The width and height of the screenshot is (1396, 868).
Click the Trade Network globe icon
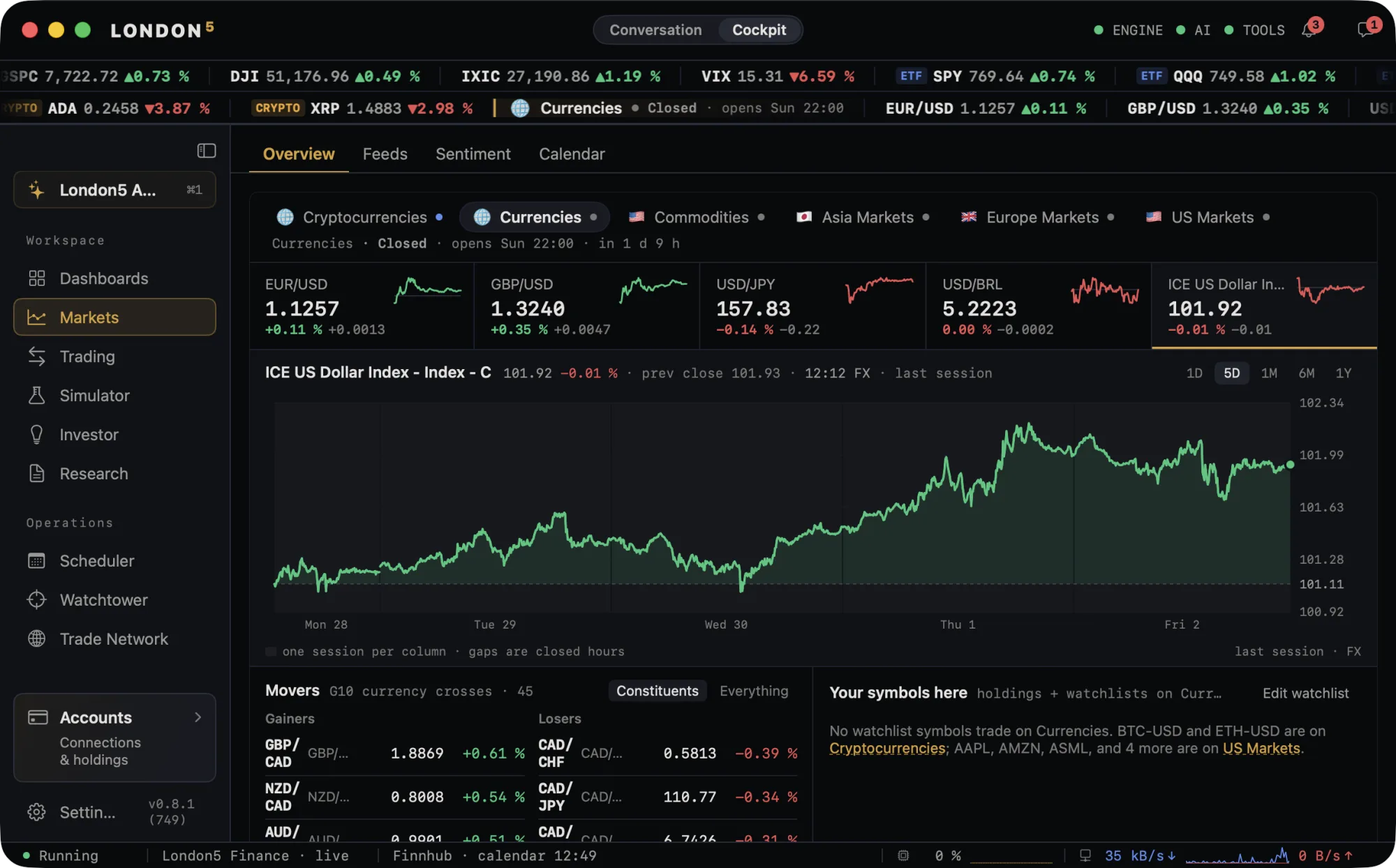pos(37,639)
